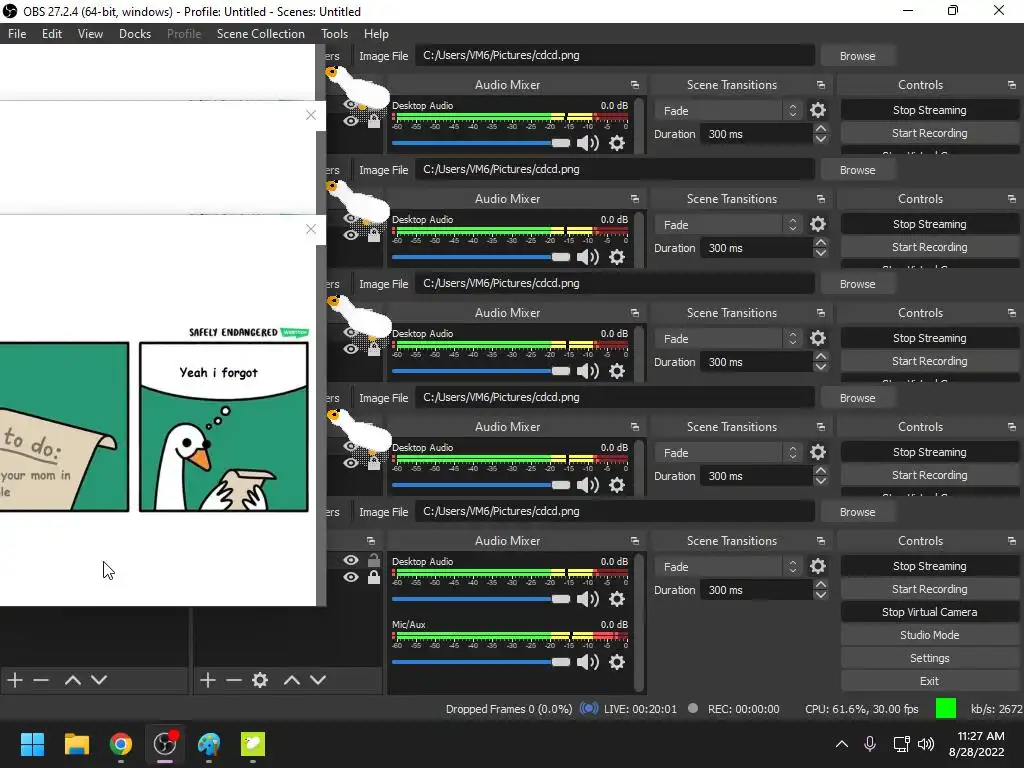Viewport: 1024px width, 768px height.
Task: Open Fade dropdown in second-from-top Scene Transitions
Action: tap(728, 225)
